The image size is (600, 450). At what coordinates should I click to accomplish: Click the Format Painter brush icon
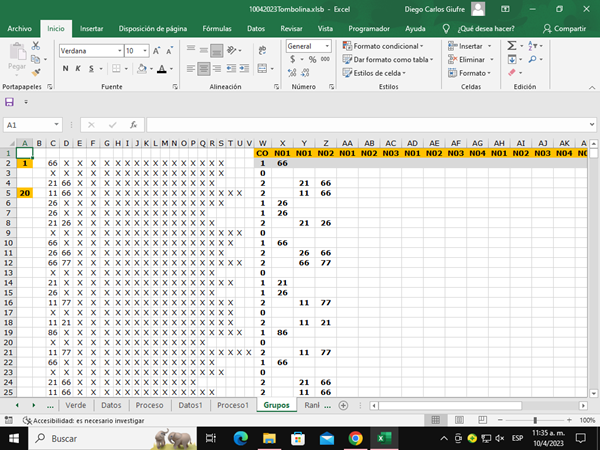pos(36,72)
